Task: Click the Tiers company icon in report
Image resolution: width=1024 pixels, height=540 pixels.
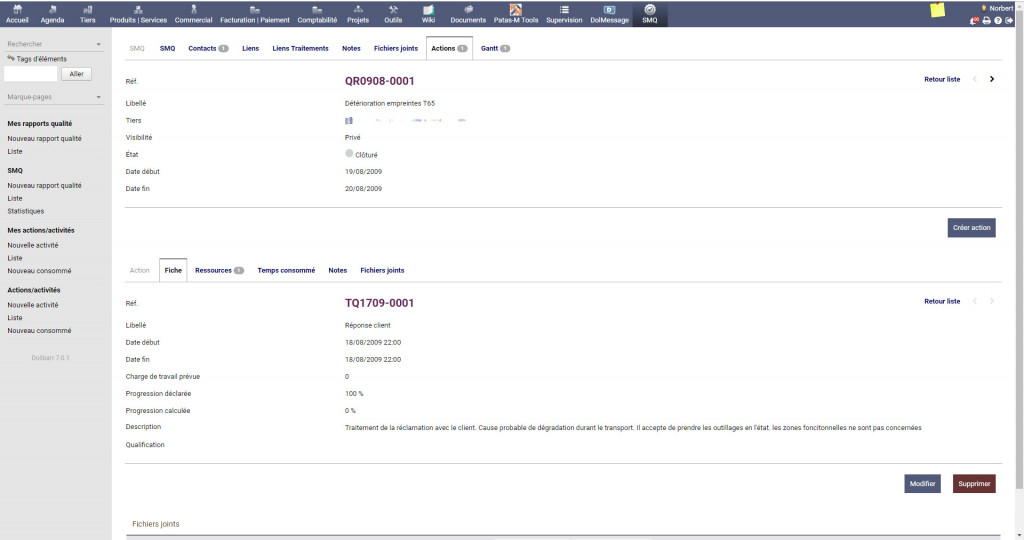Action: (x=349, y=120)
